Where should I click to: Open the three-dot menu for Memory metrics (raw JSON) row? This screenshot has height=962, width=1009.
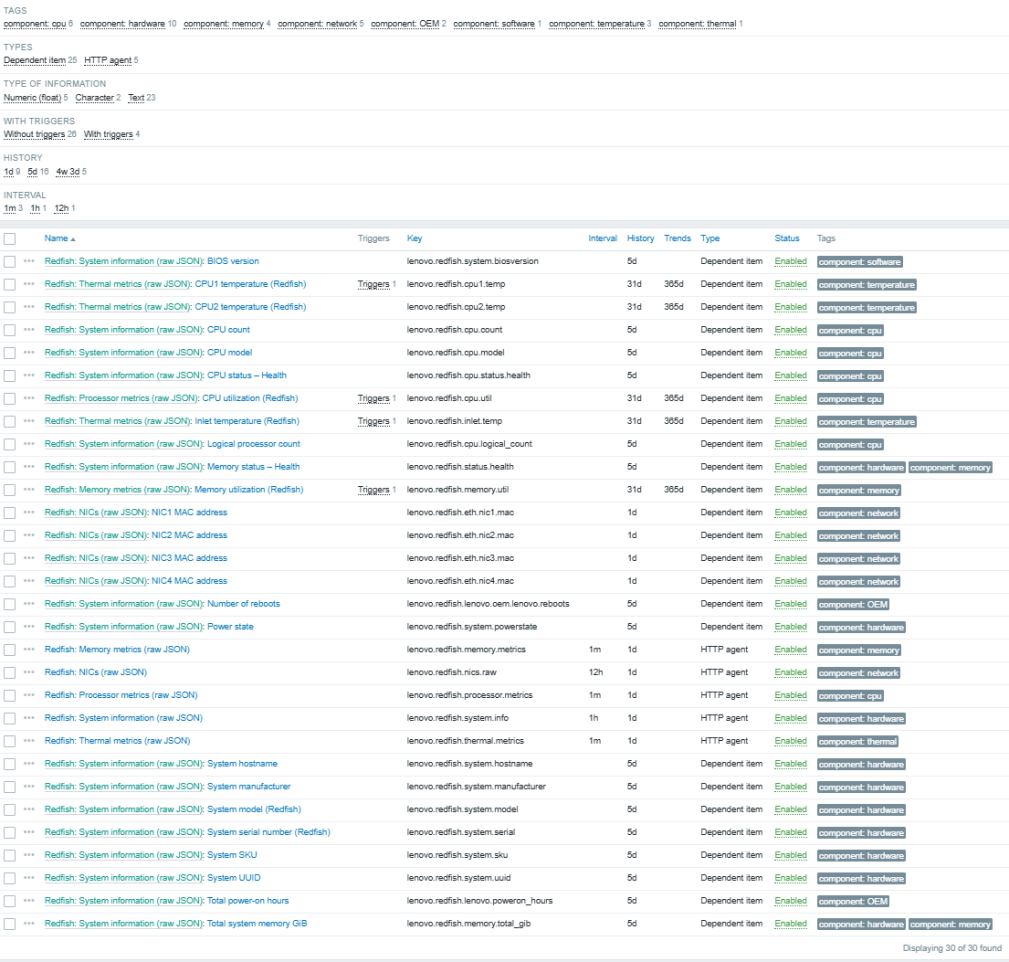[x=29, y=649]
